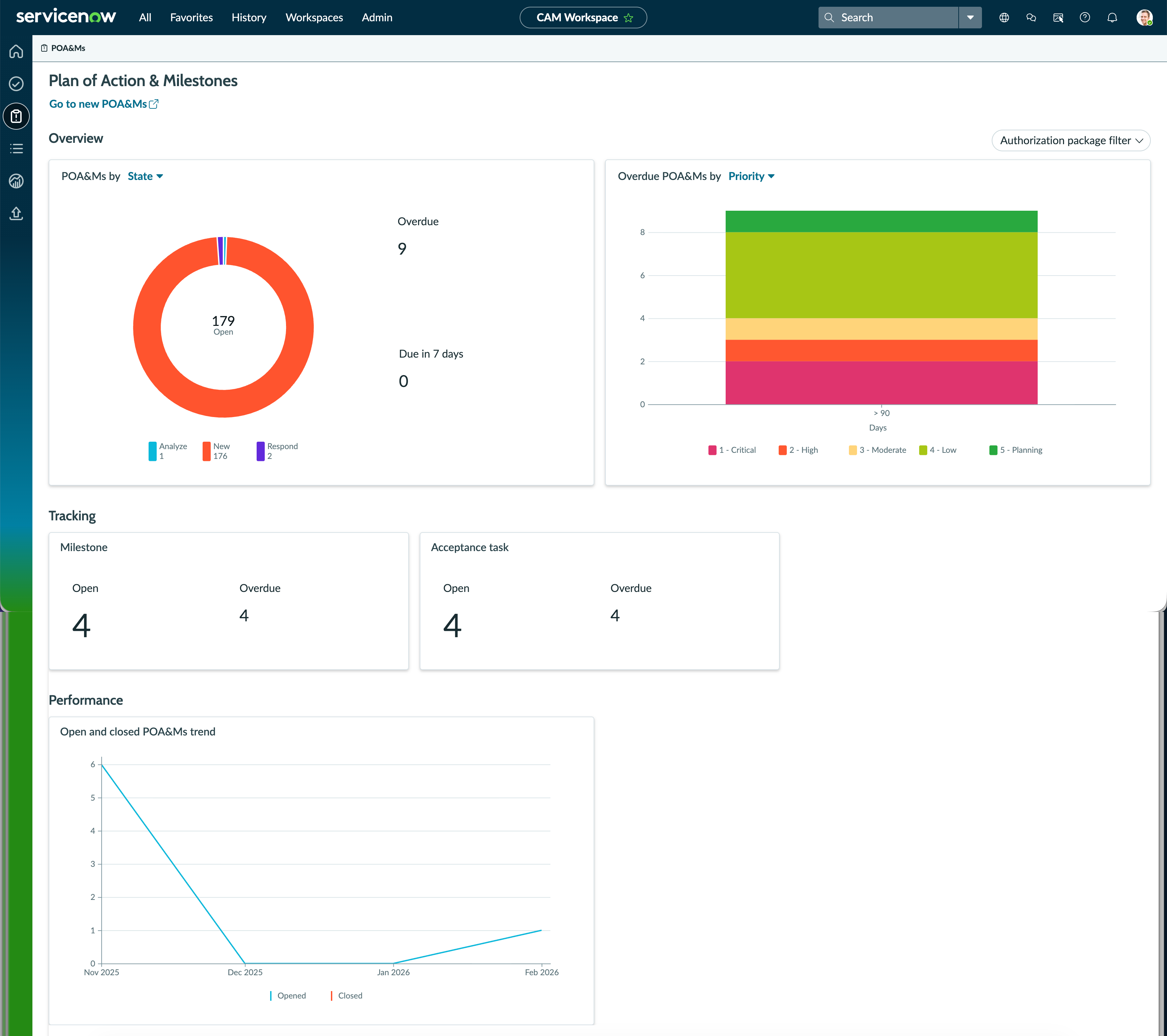Open the chat conversations icon

pos(1031,18)
